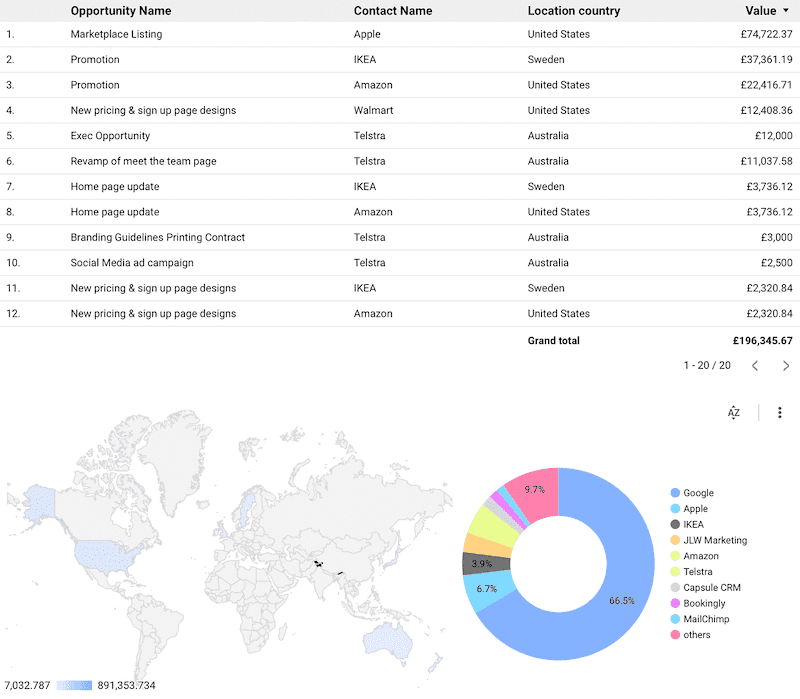Click the Apple contact cell

point(367,34)
